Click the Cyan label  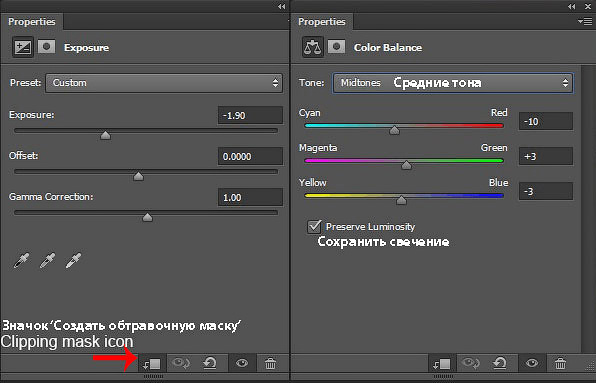[310, 113]
